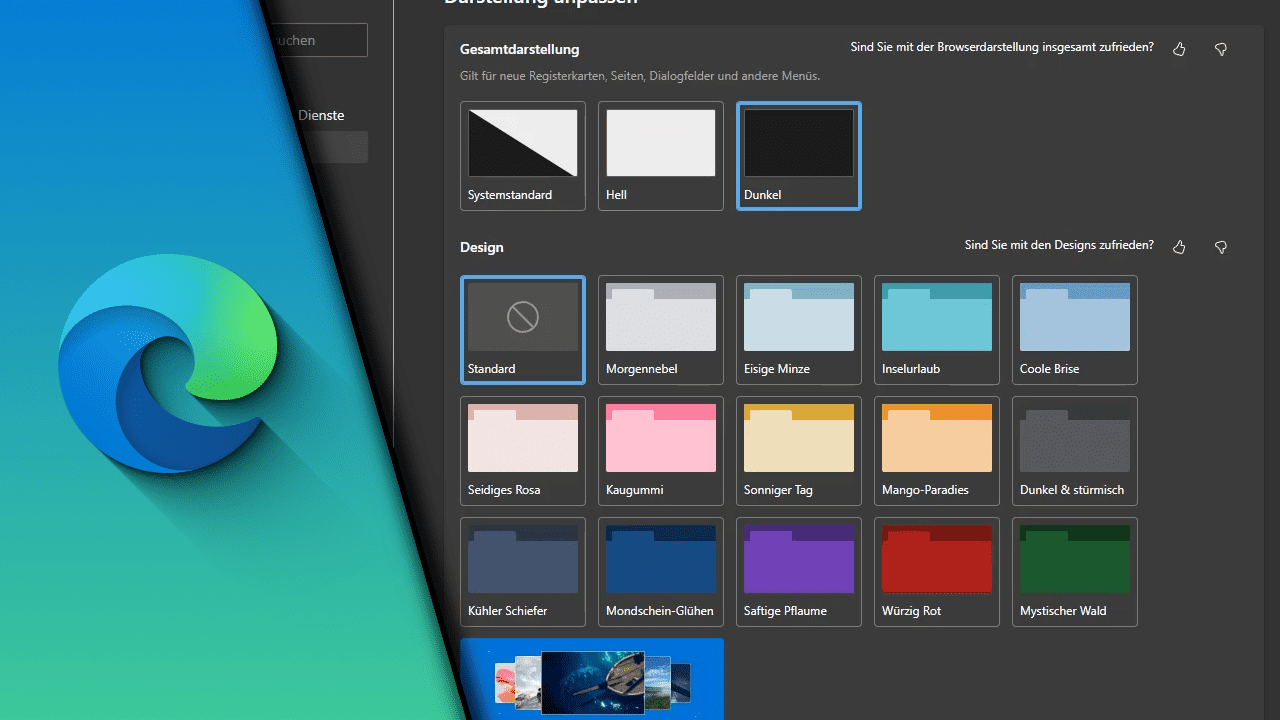
Task: Give thumbs down for the Designs question
Action: click(x=1220, y=246)
